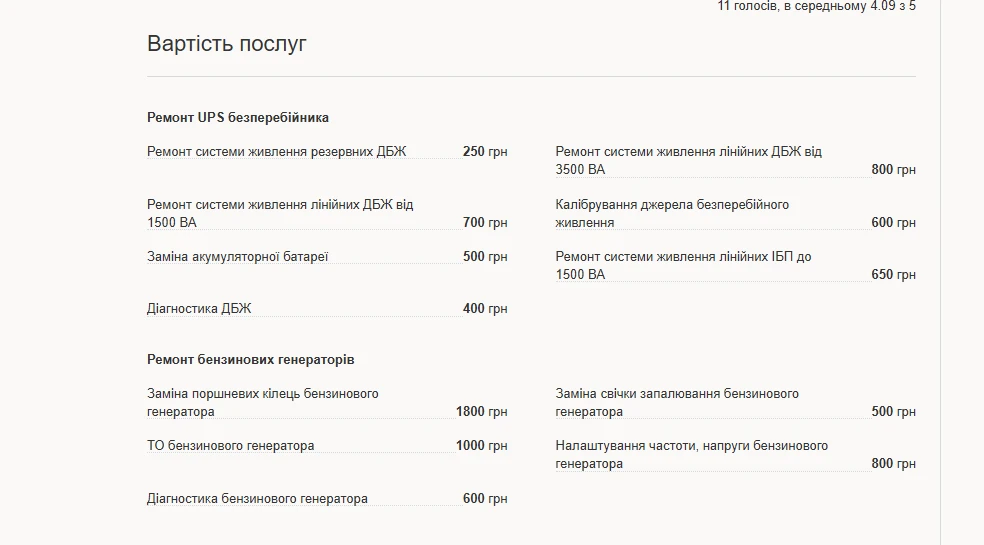
Task: Click the 1800 грн price
Action: point(481,412)
